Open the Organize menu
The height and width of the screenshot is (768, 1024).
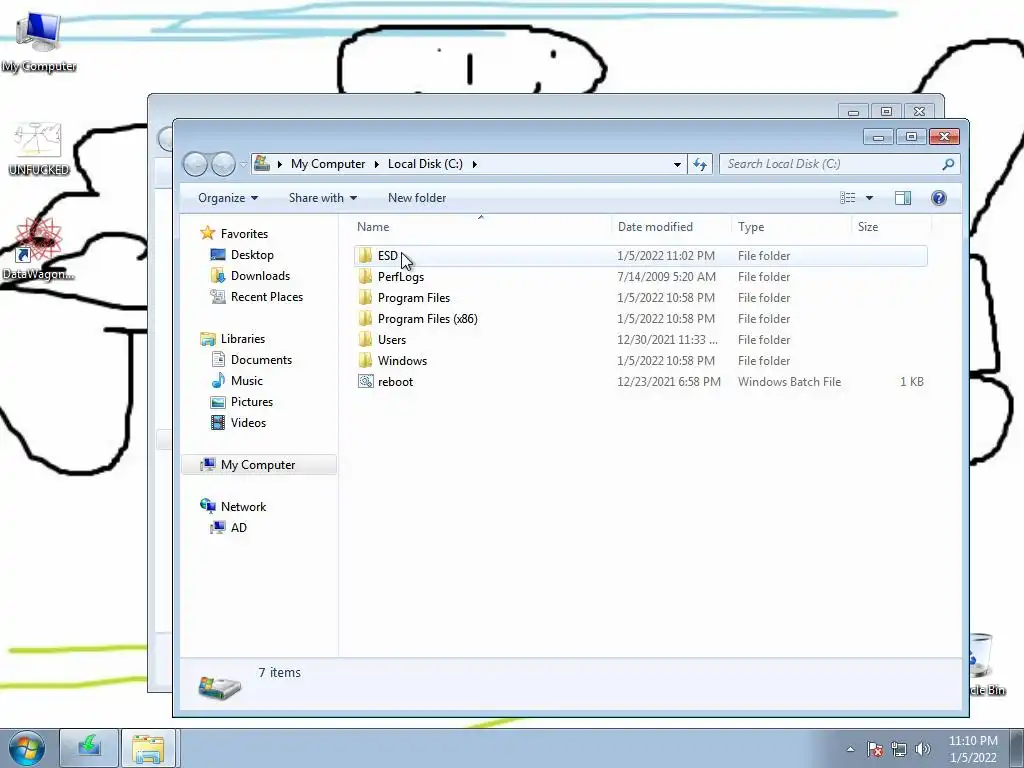coord(228,198)
